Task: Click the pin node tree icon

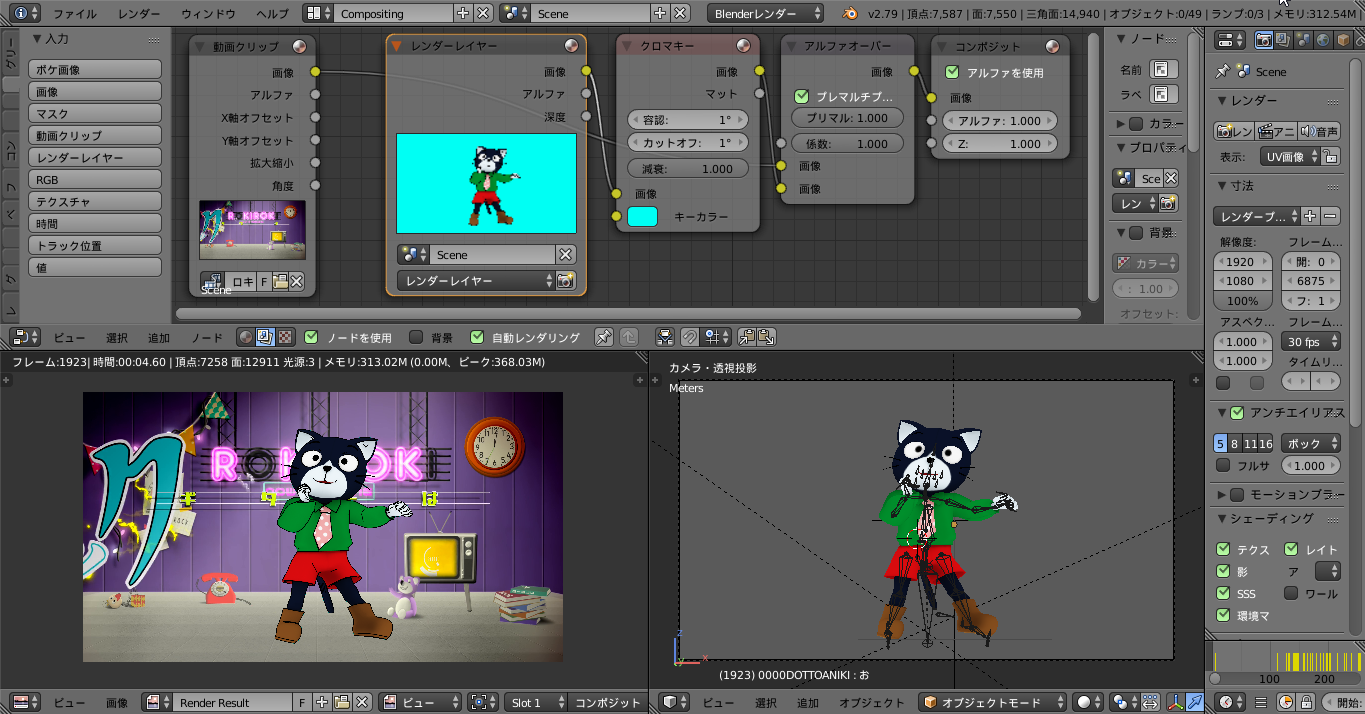Action: tap(603, 338)
